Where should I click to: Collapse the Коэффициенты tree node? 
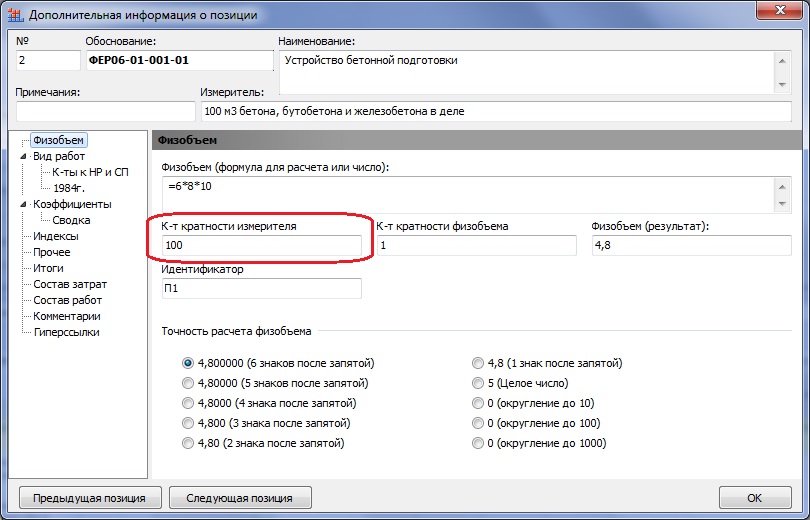coord(23,204)
